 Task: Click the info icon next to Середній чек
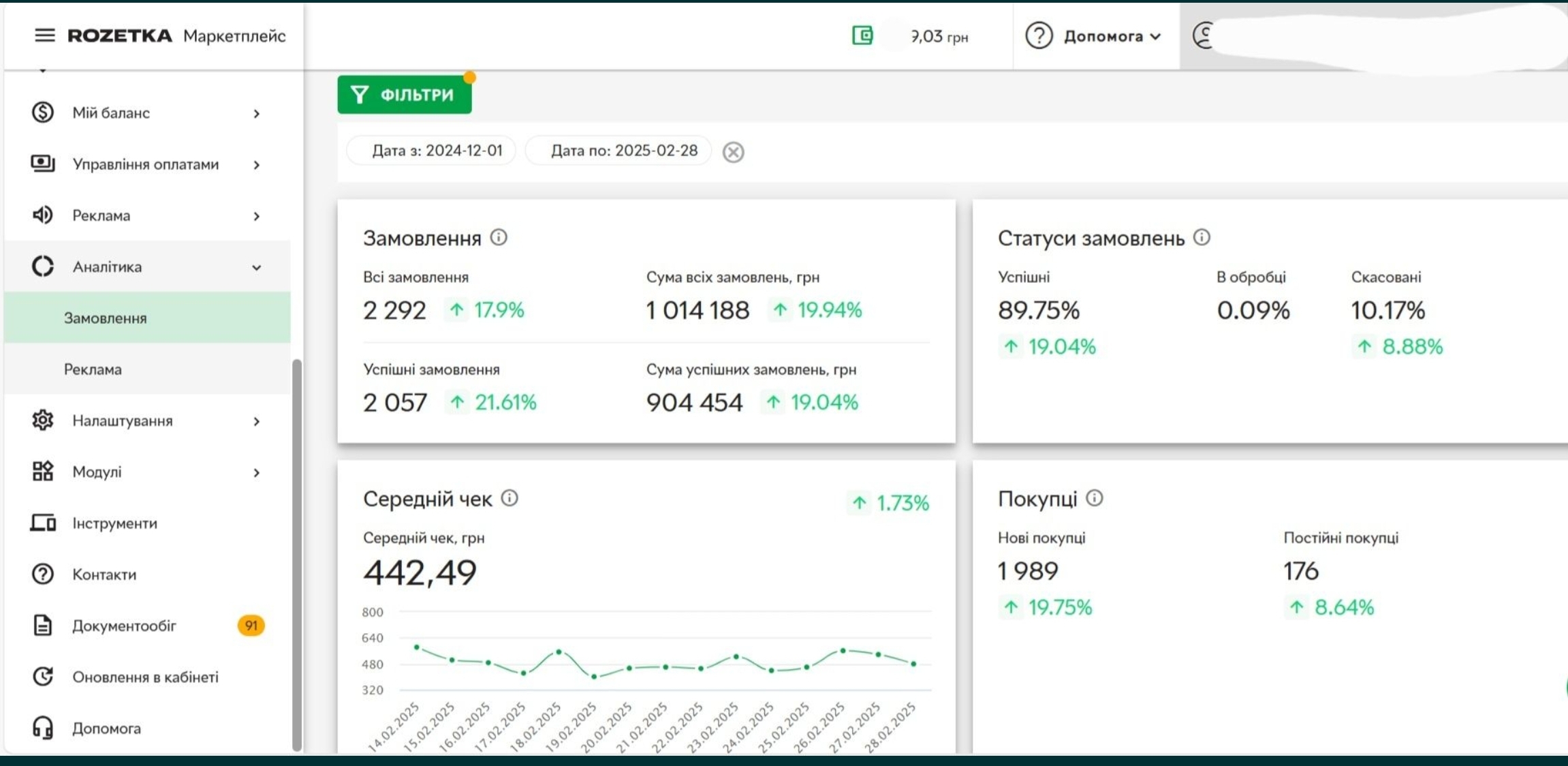[x=509, y=498]
